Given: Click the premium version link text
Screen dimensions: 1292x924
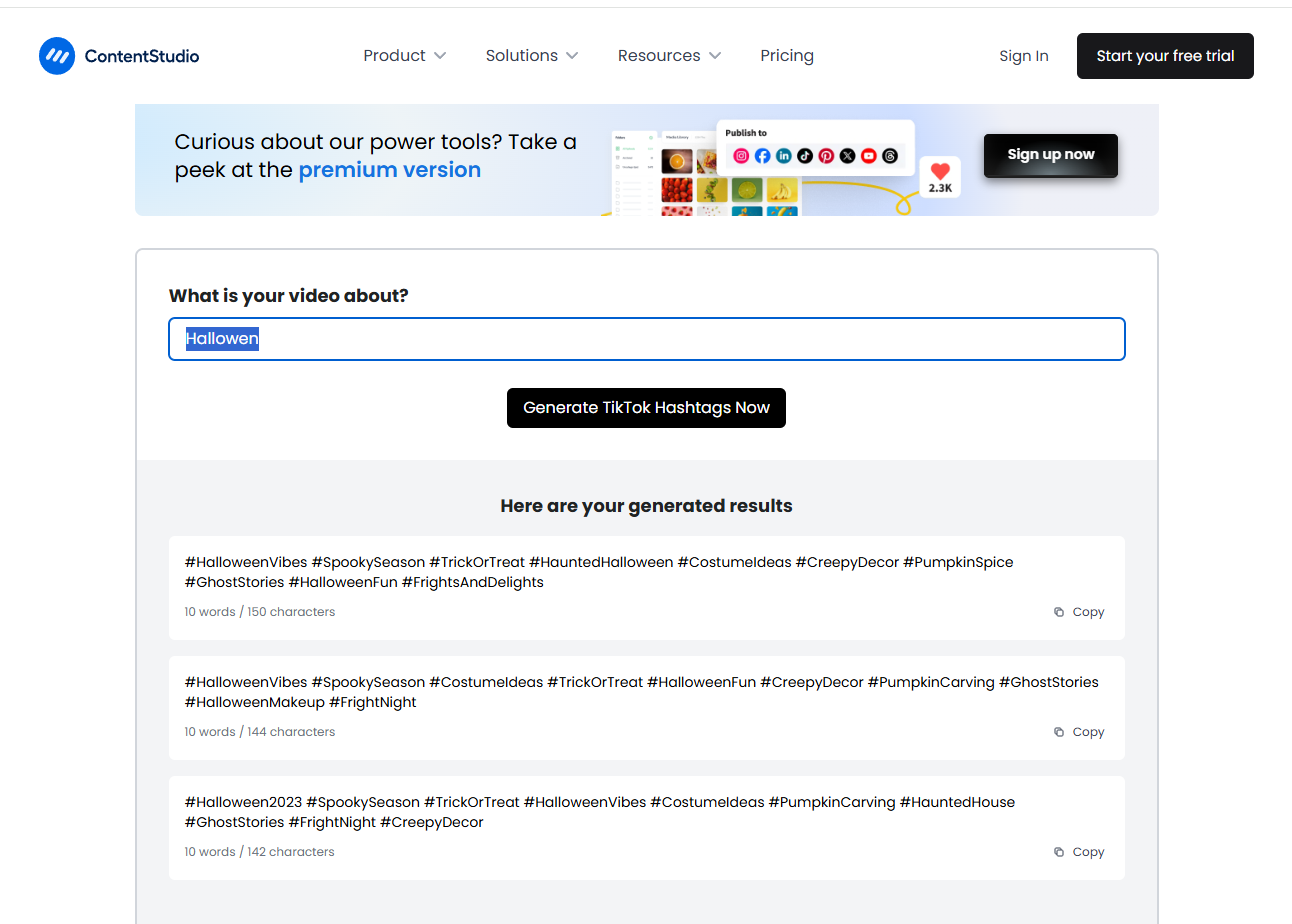Looking at the screenshot, I should pos(390,170).
